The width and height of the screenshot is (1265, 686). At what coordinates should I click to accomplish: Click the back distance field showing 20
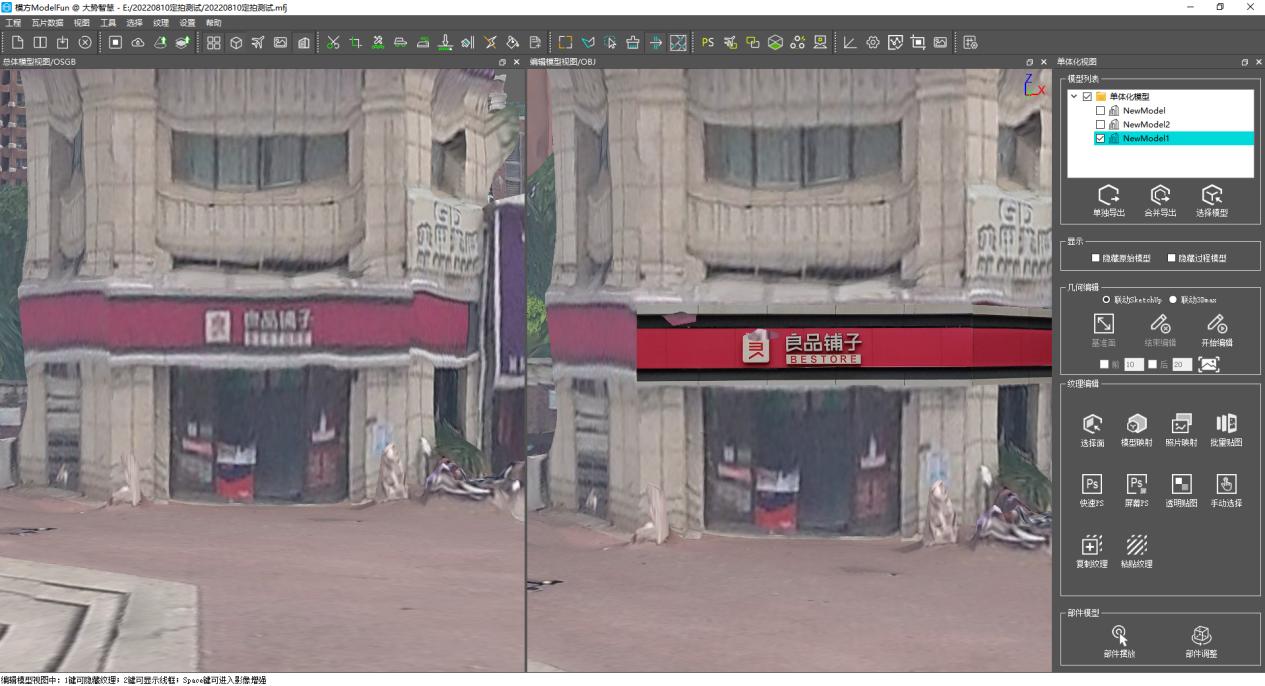point(1181,365)
